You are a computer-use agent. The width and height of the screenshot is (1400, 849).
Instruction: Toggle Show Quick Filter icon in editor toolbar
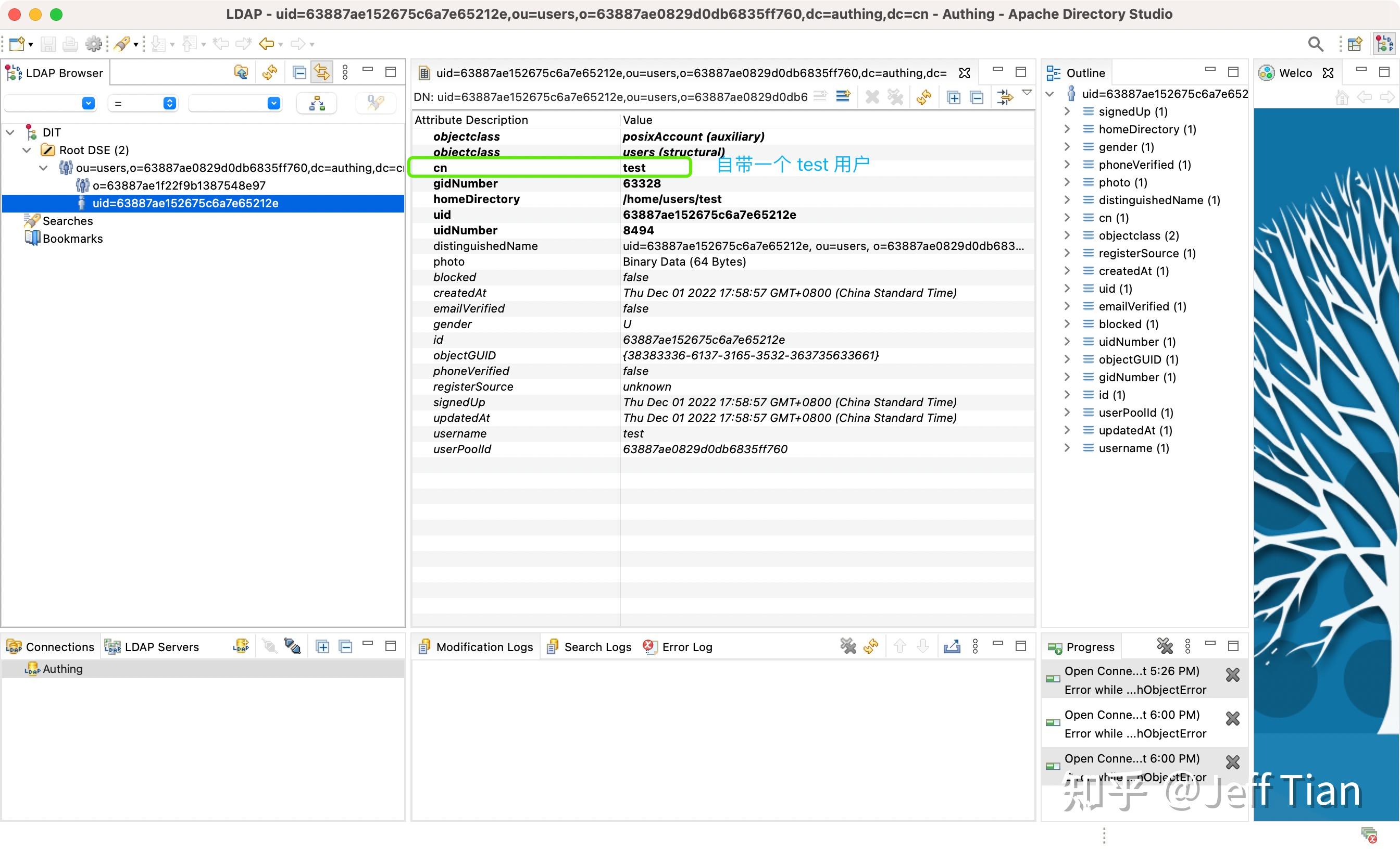point(1005,97)
